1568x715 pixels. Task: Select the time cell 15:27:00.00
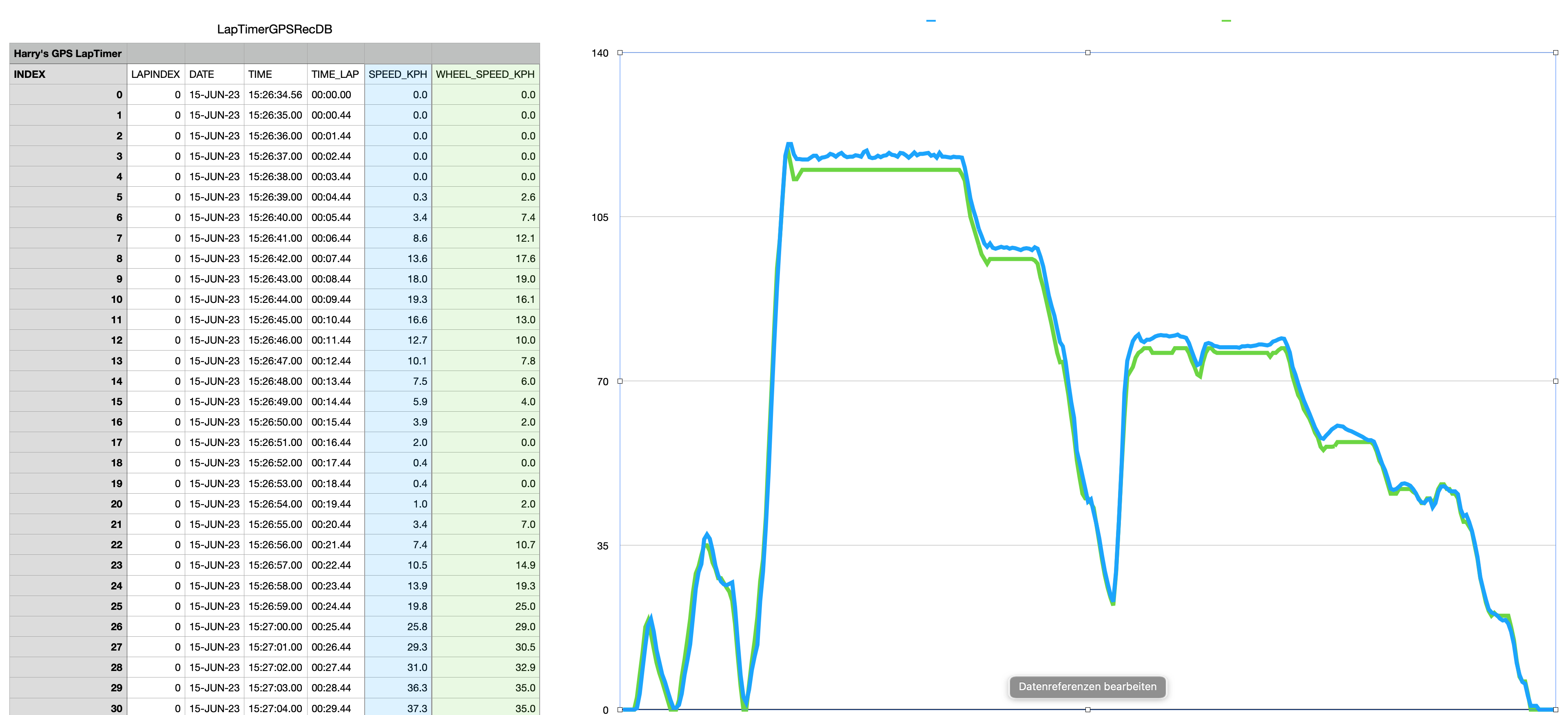275,627
